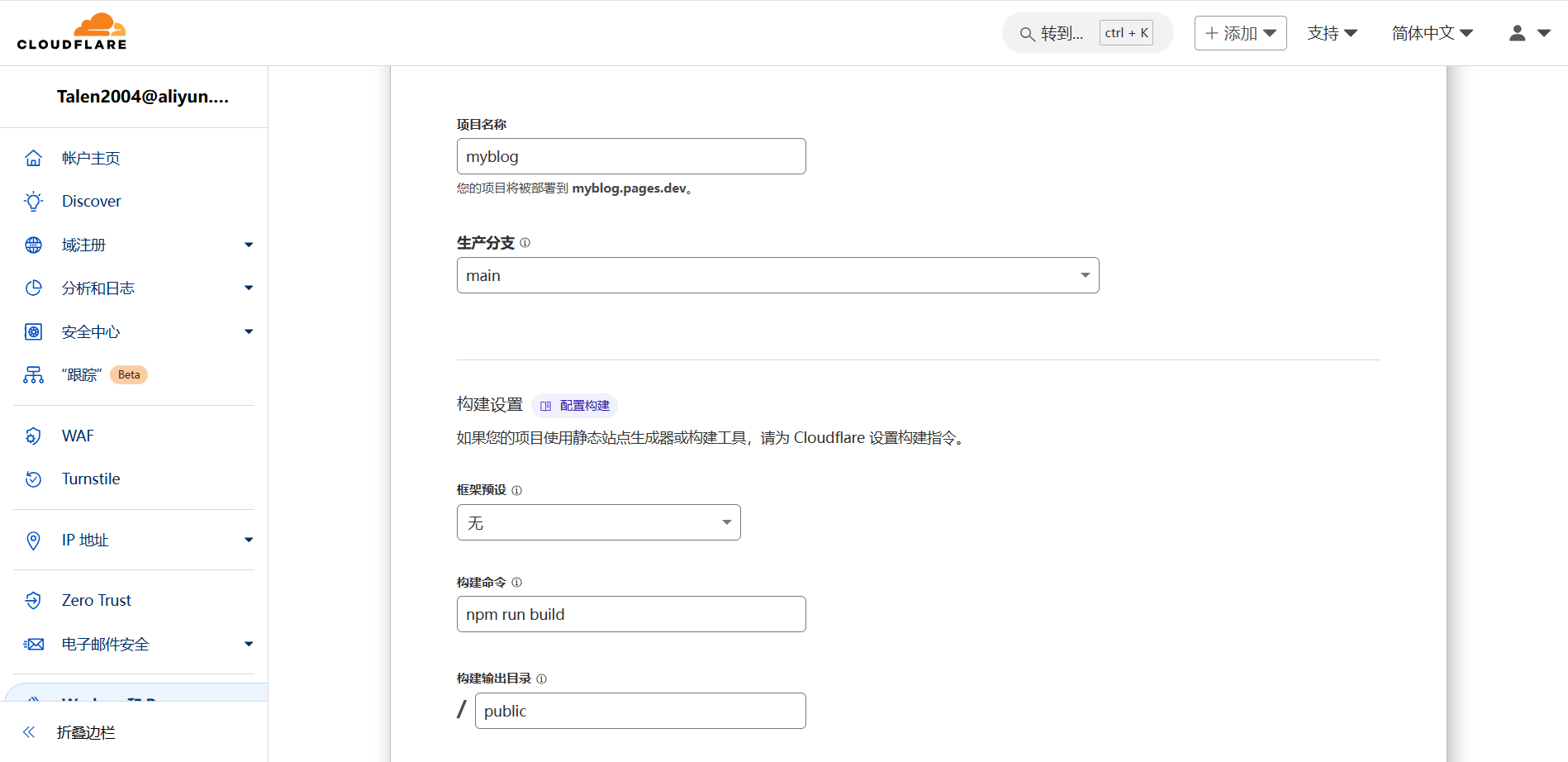Open the 配置构建 documentation link
This screenshot has height=762, width=1568.
(x=576, y=406)
